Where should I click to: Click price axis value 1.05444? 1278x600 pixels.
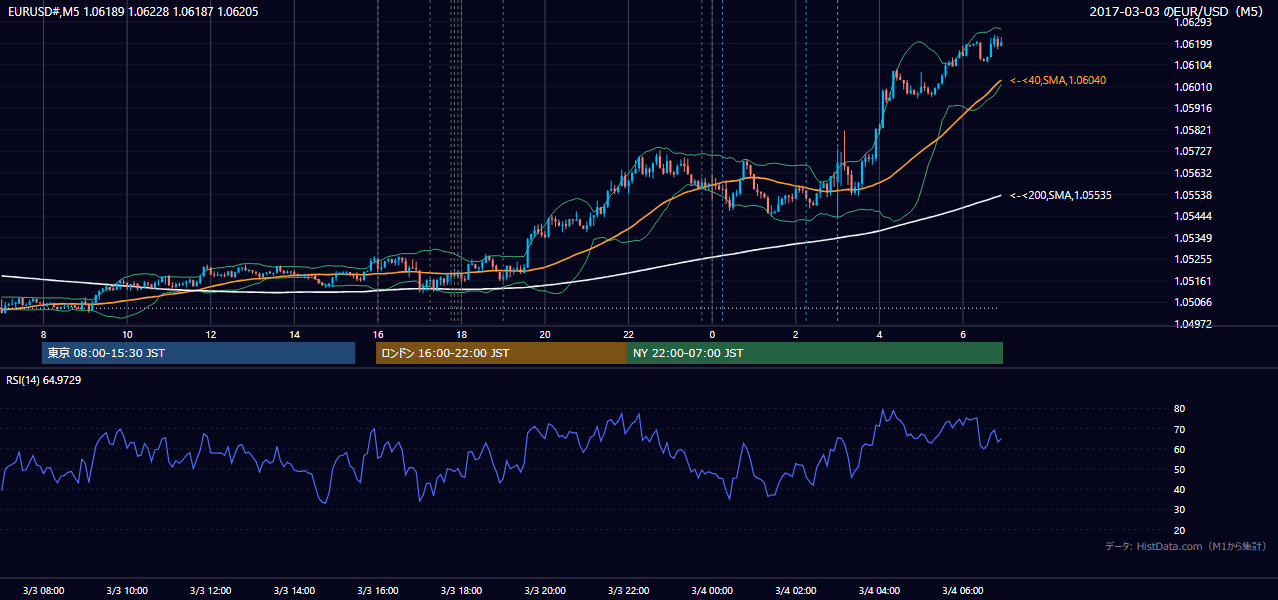pyautogui.click(x=1191, y=216)
